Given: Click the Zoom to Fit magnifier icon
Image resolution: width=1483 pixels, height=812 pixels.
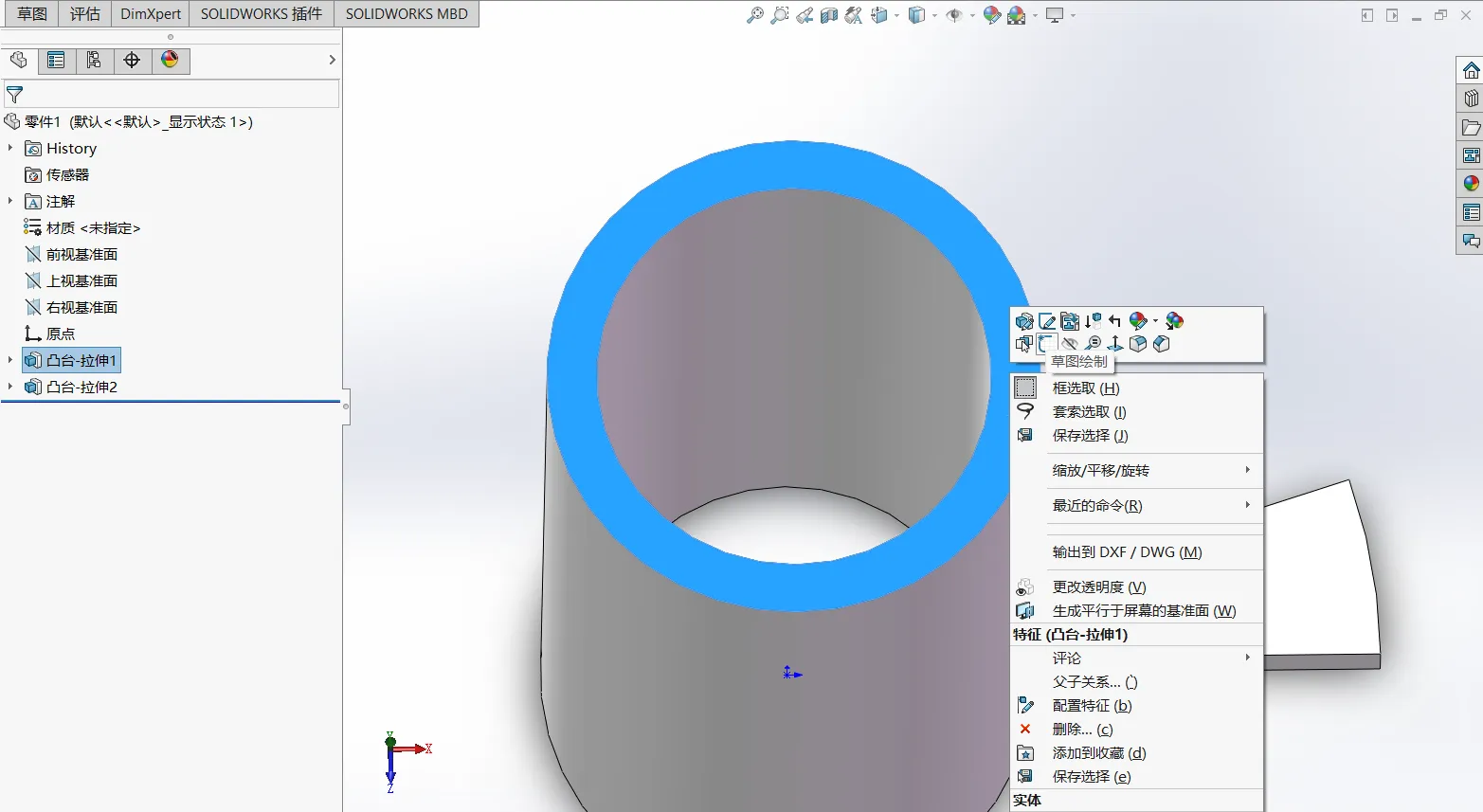Looking at the screenshot, I should point(755,15).
